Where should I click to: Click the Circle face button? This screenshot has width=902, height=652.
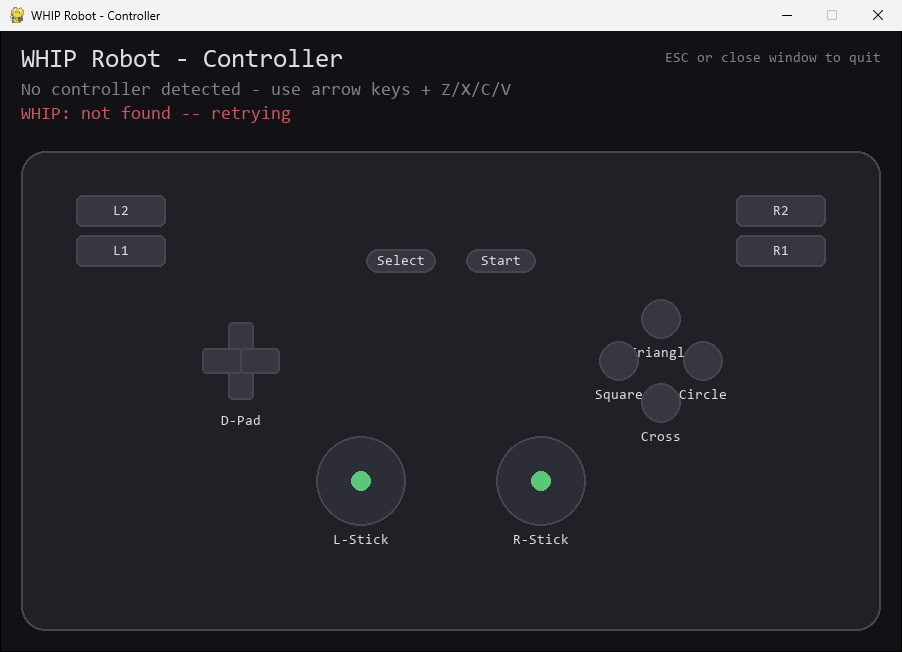tap(703, 361)
